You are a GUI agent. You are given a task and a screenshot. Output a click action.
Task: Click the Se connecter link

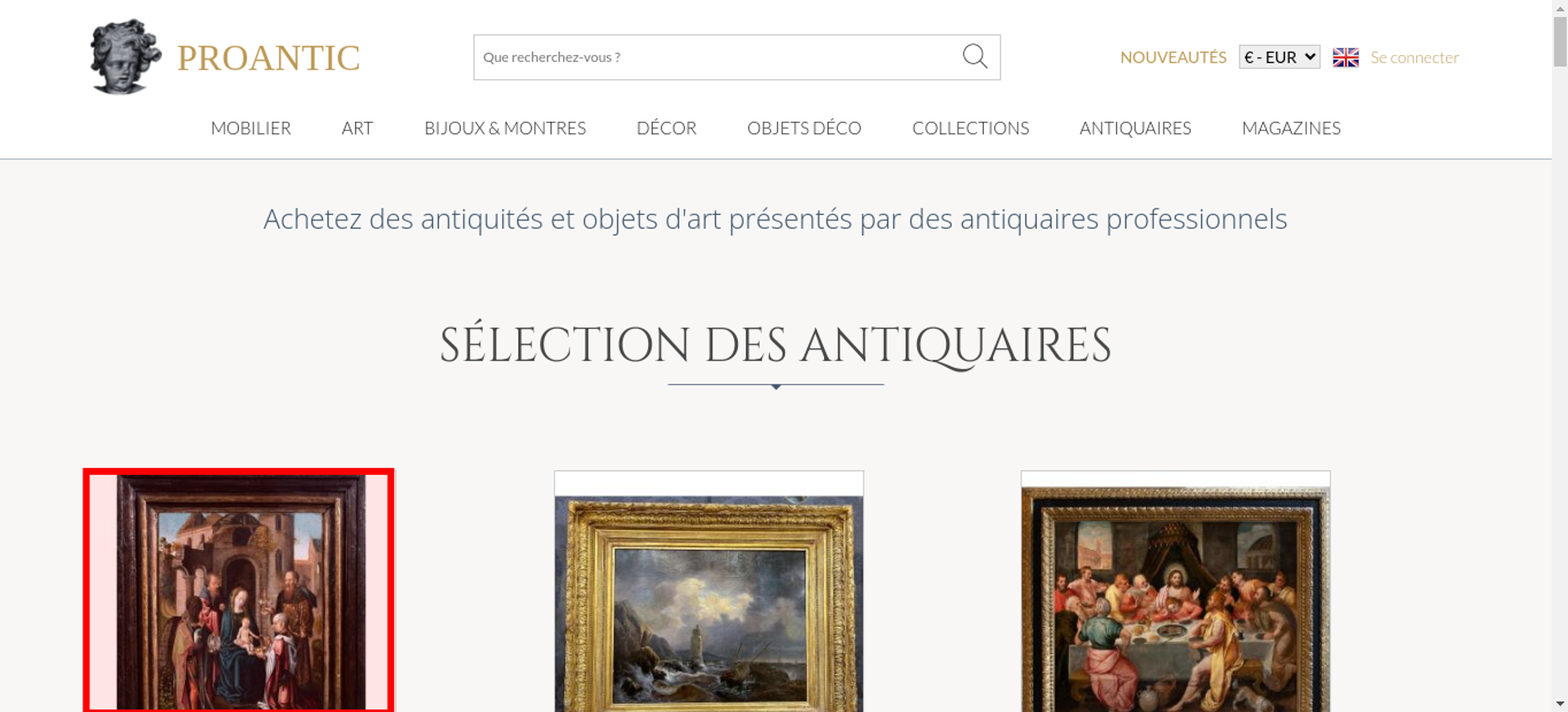(x=1414, y=57)
